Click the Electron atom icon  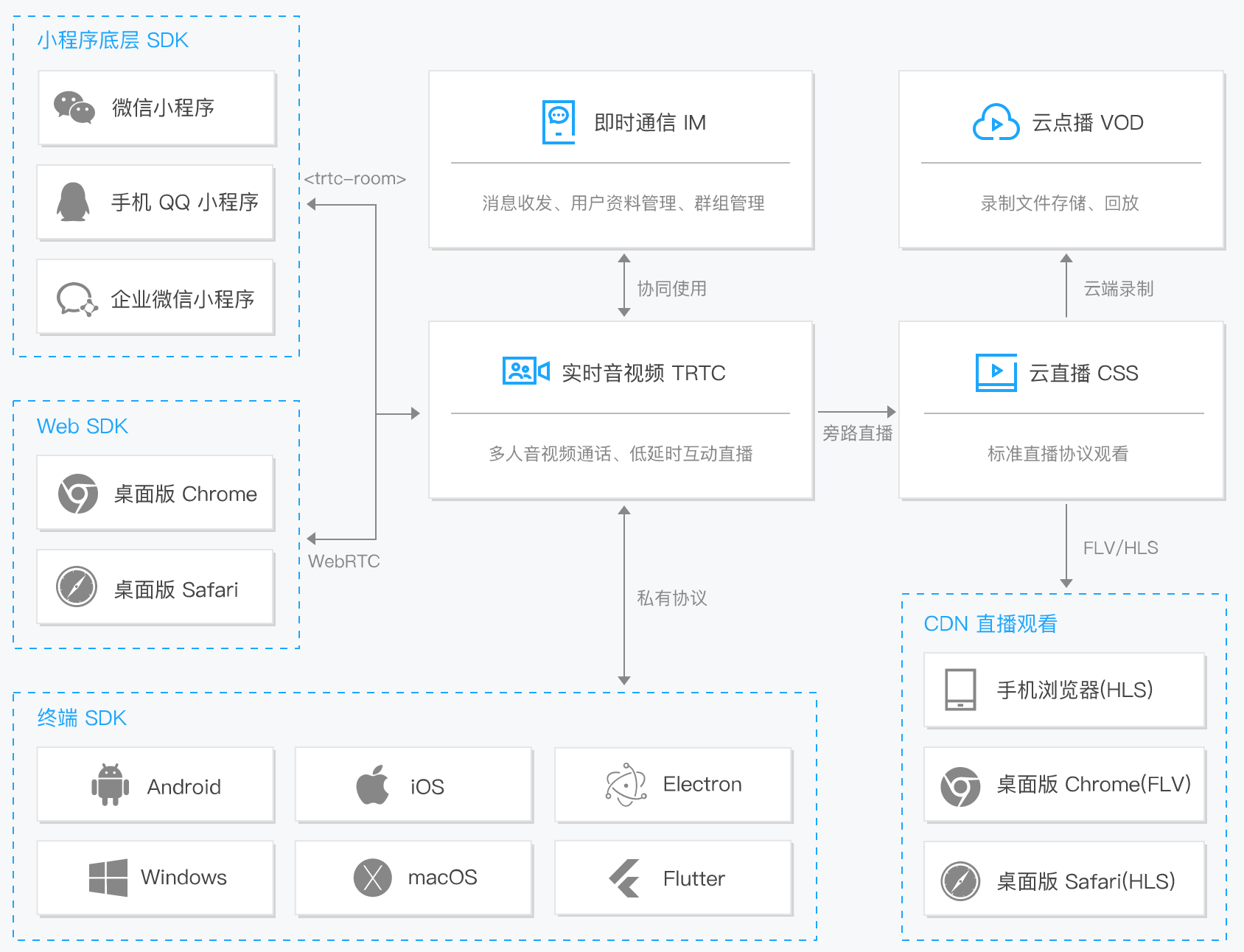tap(626, 785)
